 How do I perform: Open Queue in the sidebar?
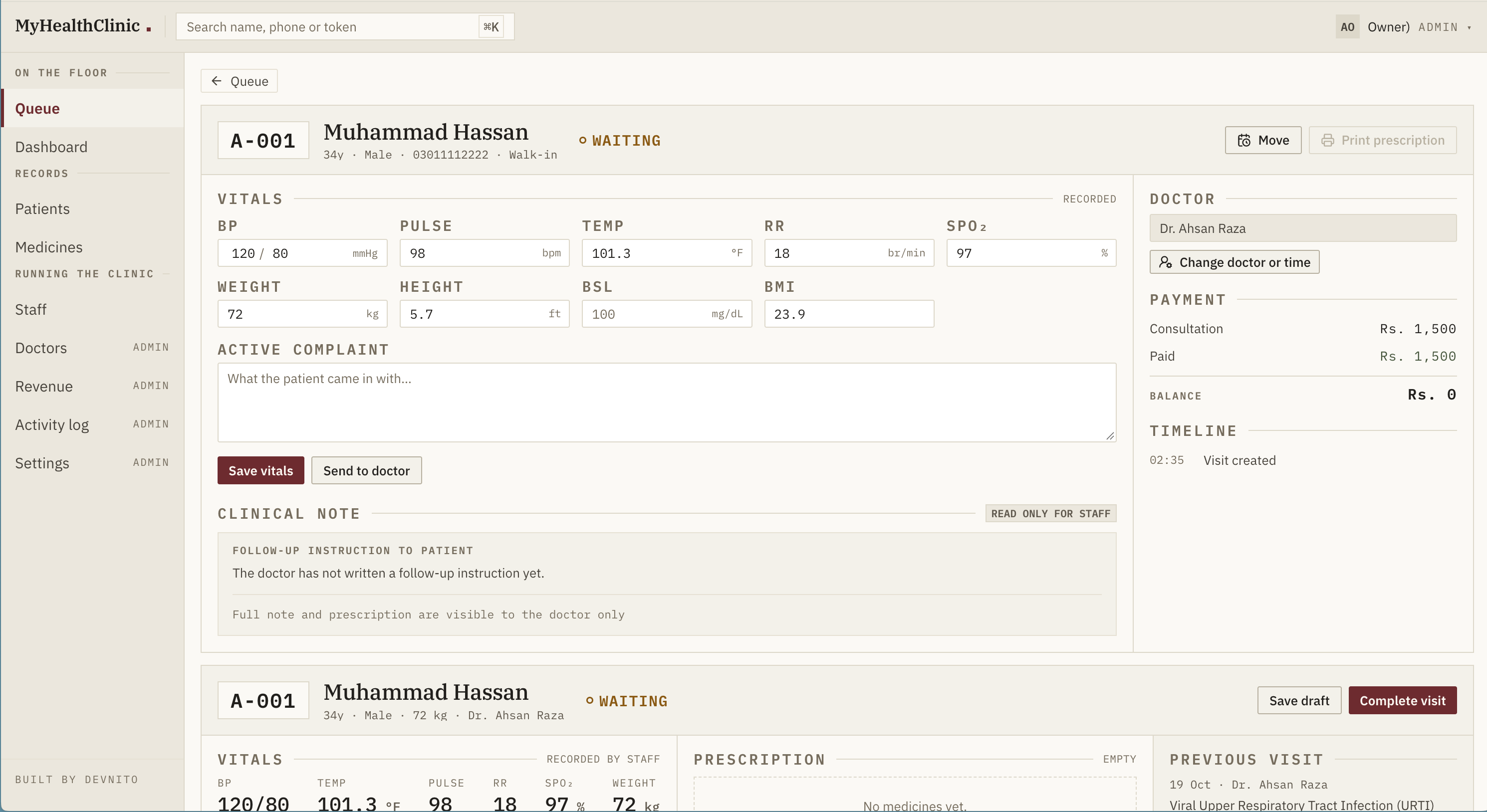(x=92, y=108)
